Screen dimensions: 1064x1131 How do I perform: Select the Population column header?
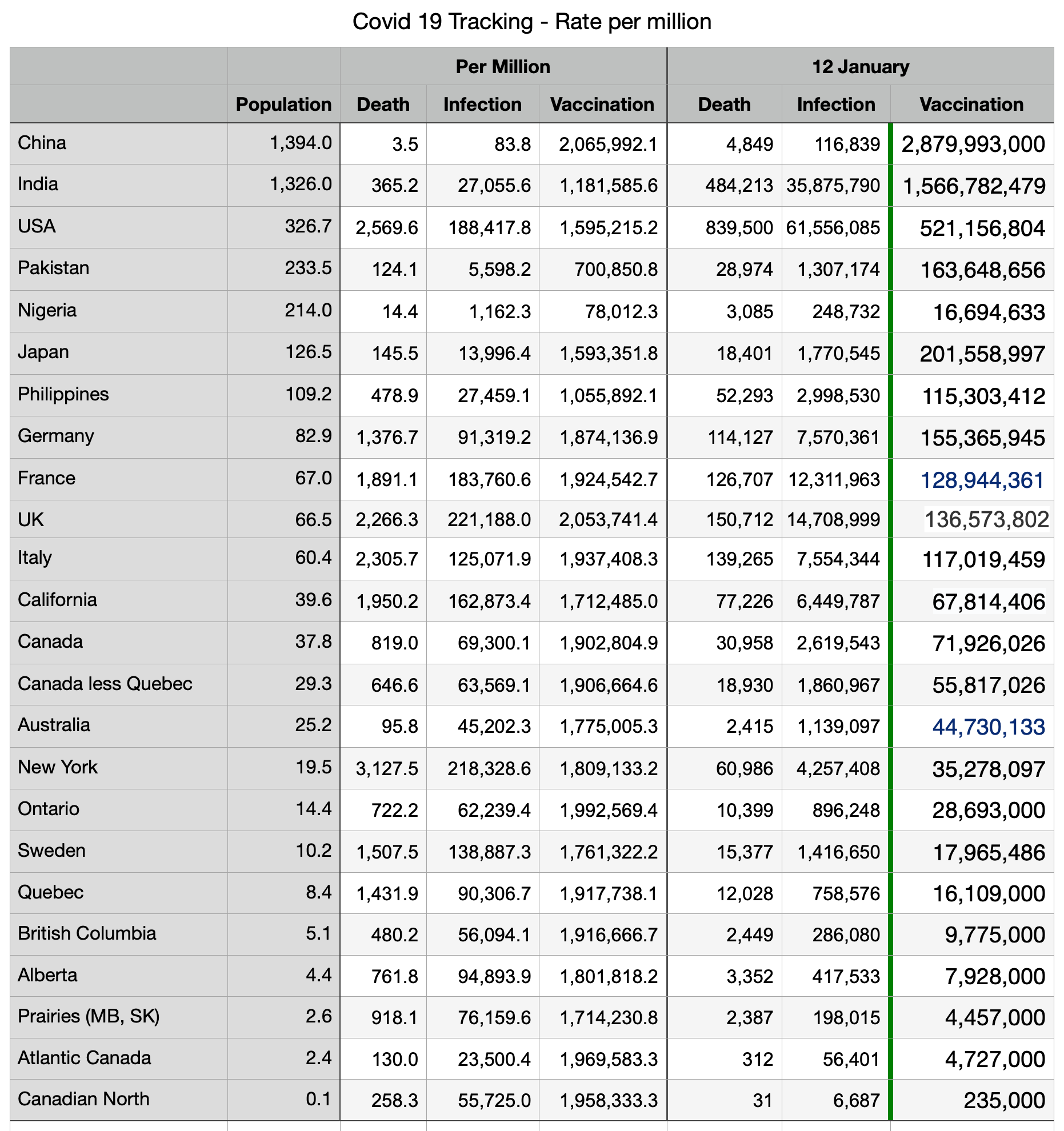click(283, 105)
